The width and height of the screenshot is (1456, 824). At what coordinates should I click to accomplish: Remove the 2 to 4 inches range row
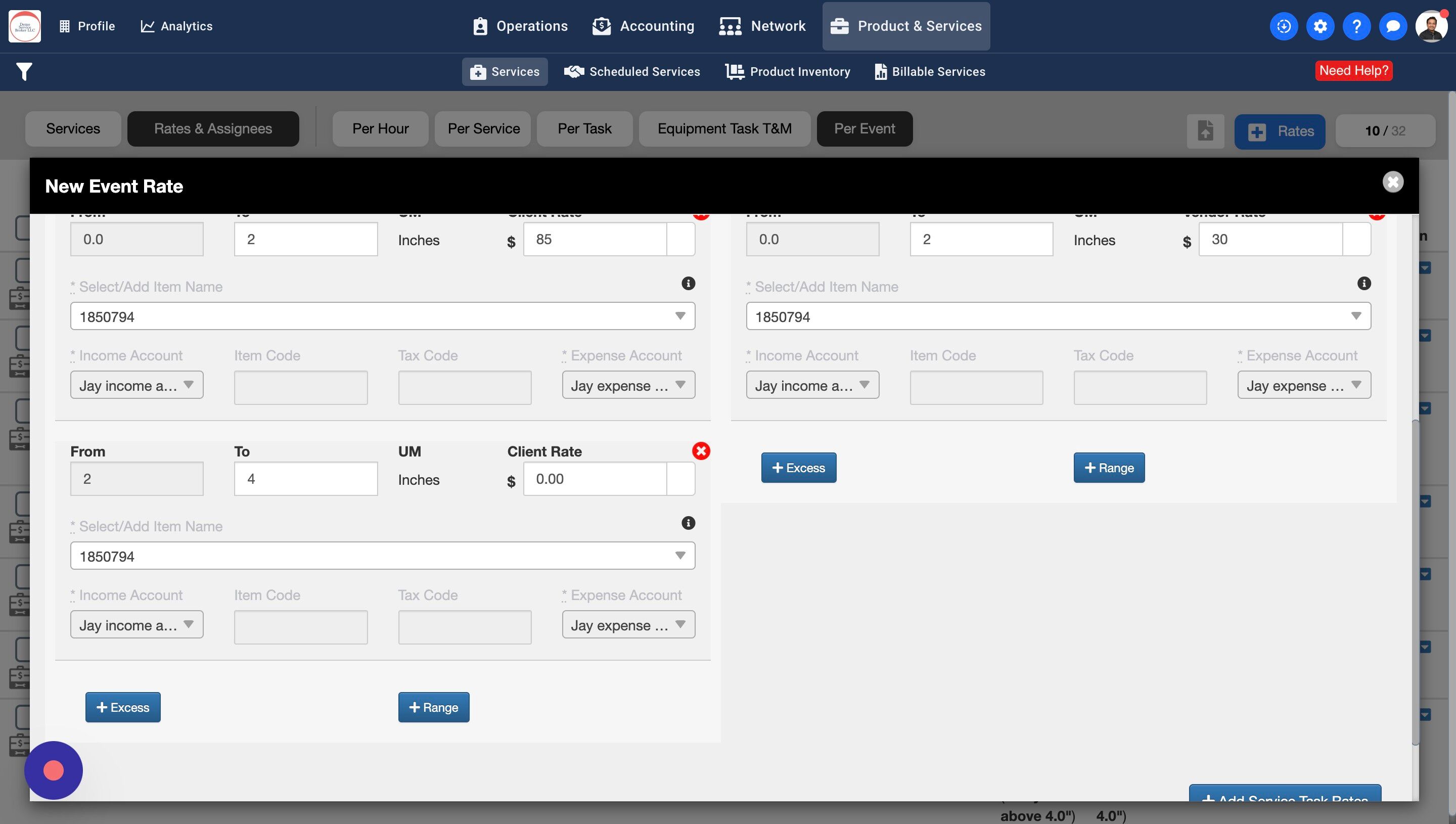[x=701, y=451]
